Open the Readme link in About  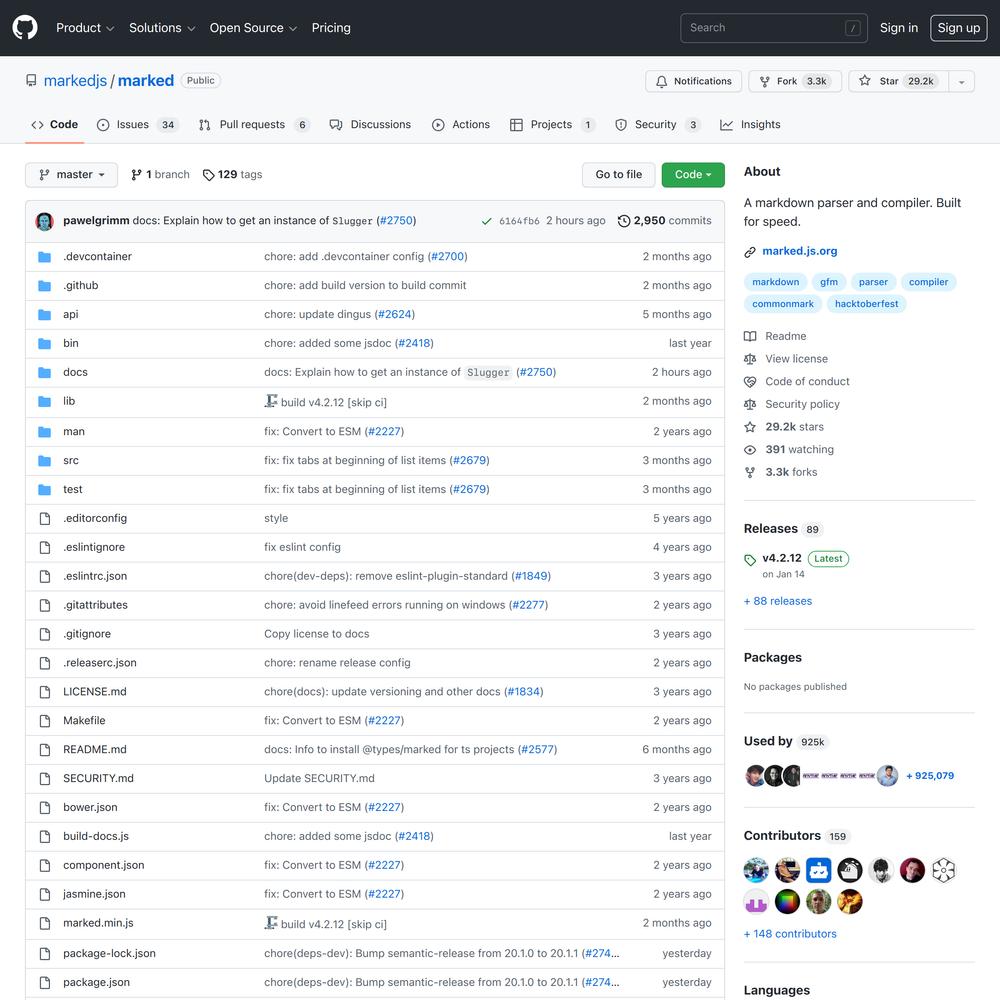click(x=786, y=336)
